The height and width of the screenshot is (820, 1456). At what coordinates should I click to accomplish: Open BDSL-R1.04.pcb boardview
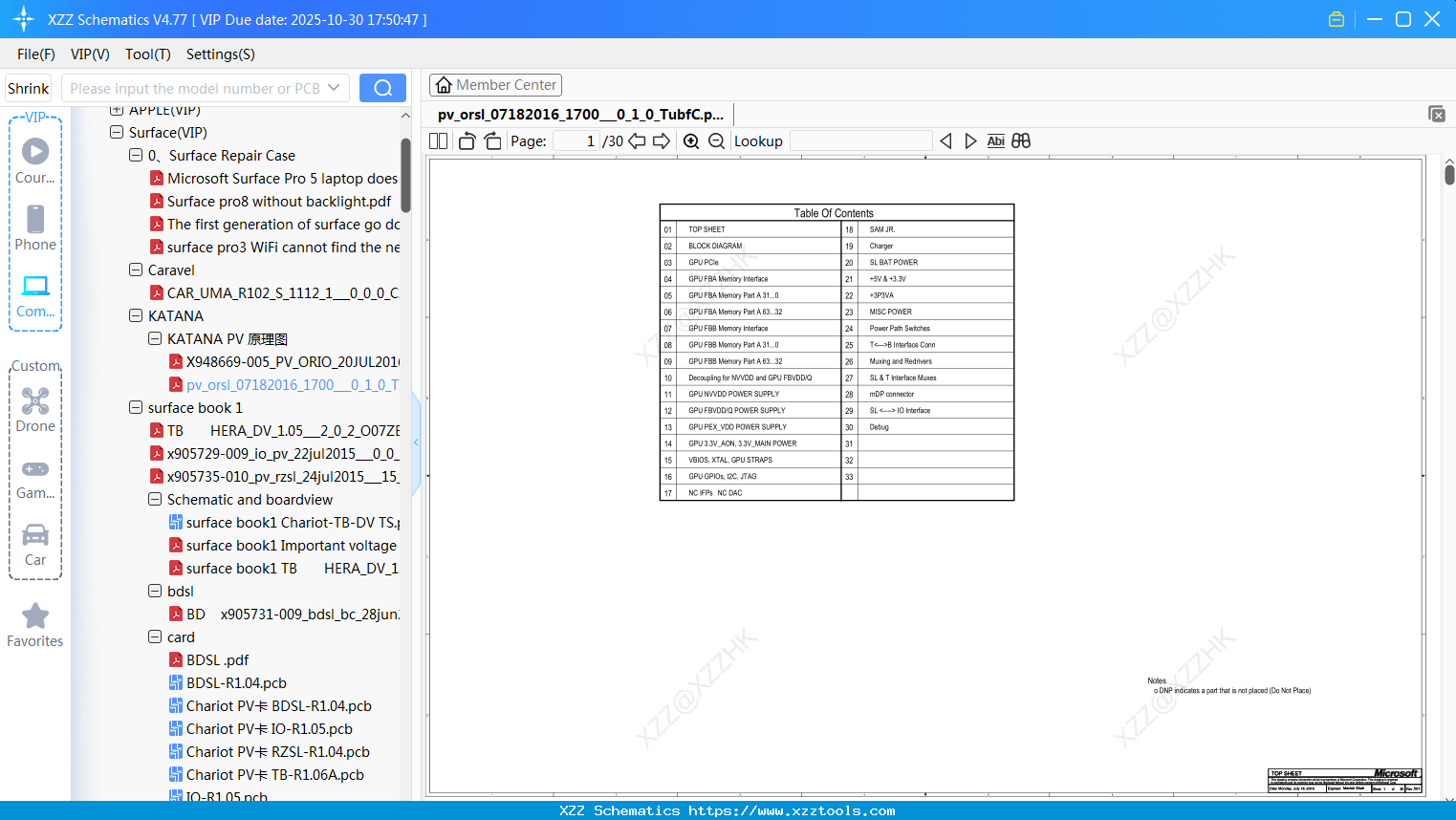(228, 683)
